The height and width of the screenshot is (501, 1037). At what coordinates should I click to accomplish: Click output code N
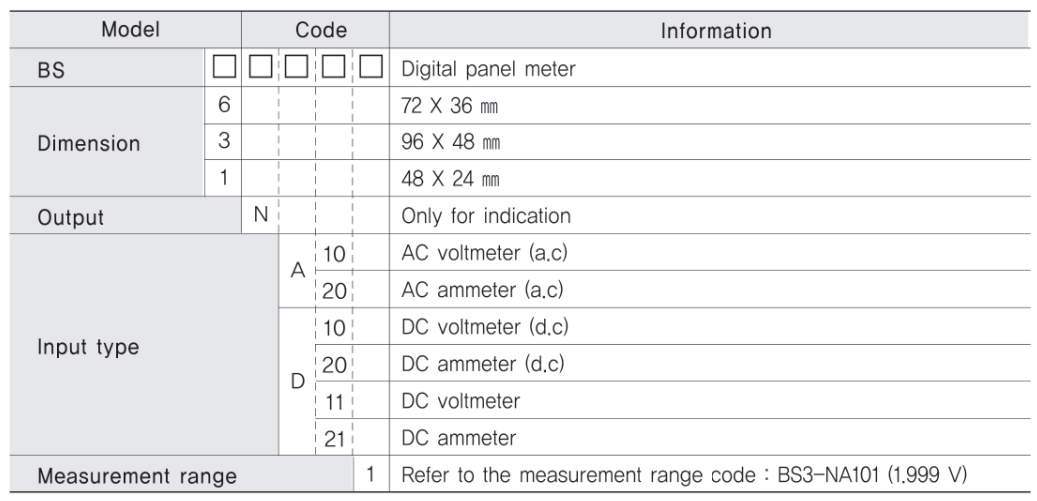click(x=261, y=215)
